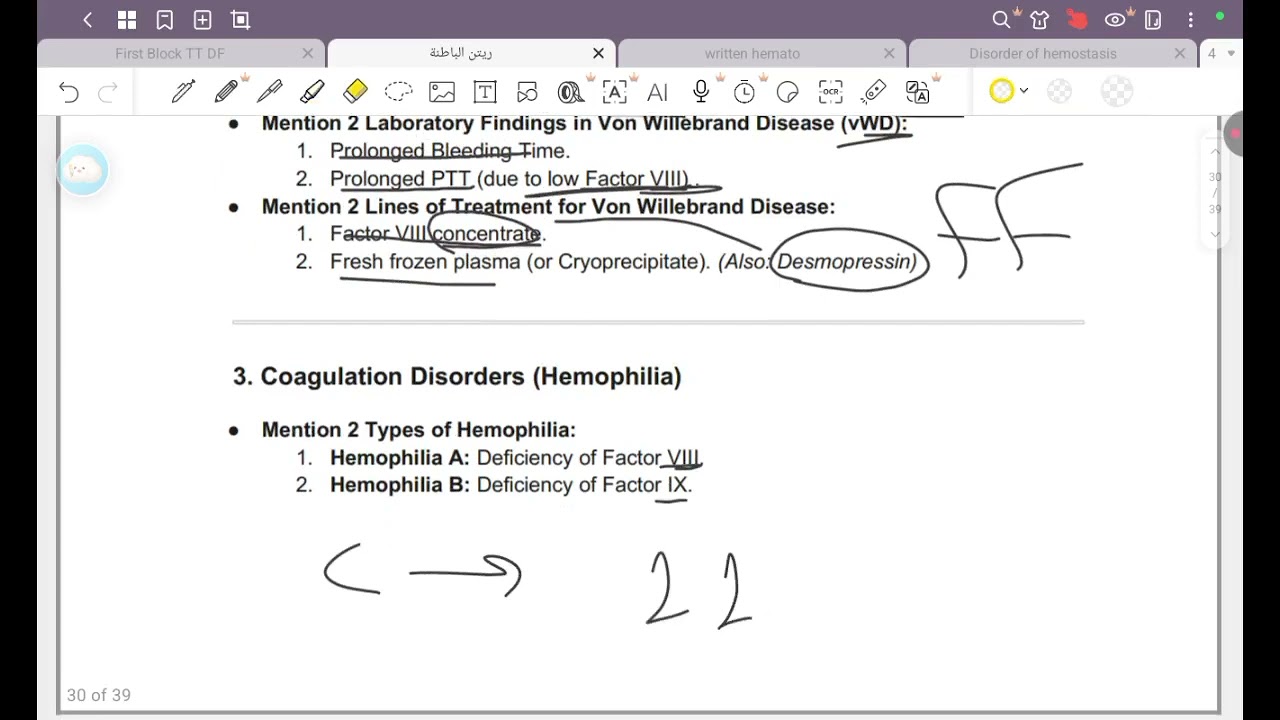Open the notes grid overview icon
Screen dimensions: 1280x720
126,20
